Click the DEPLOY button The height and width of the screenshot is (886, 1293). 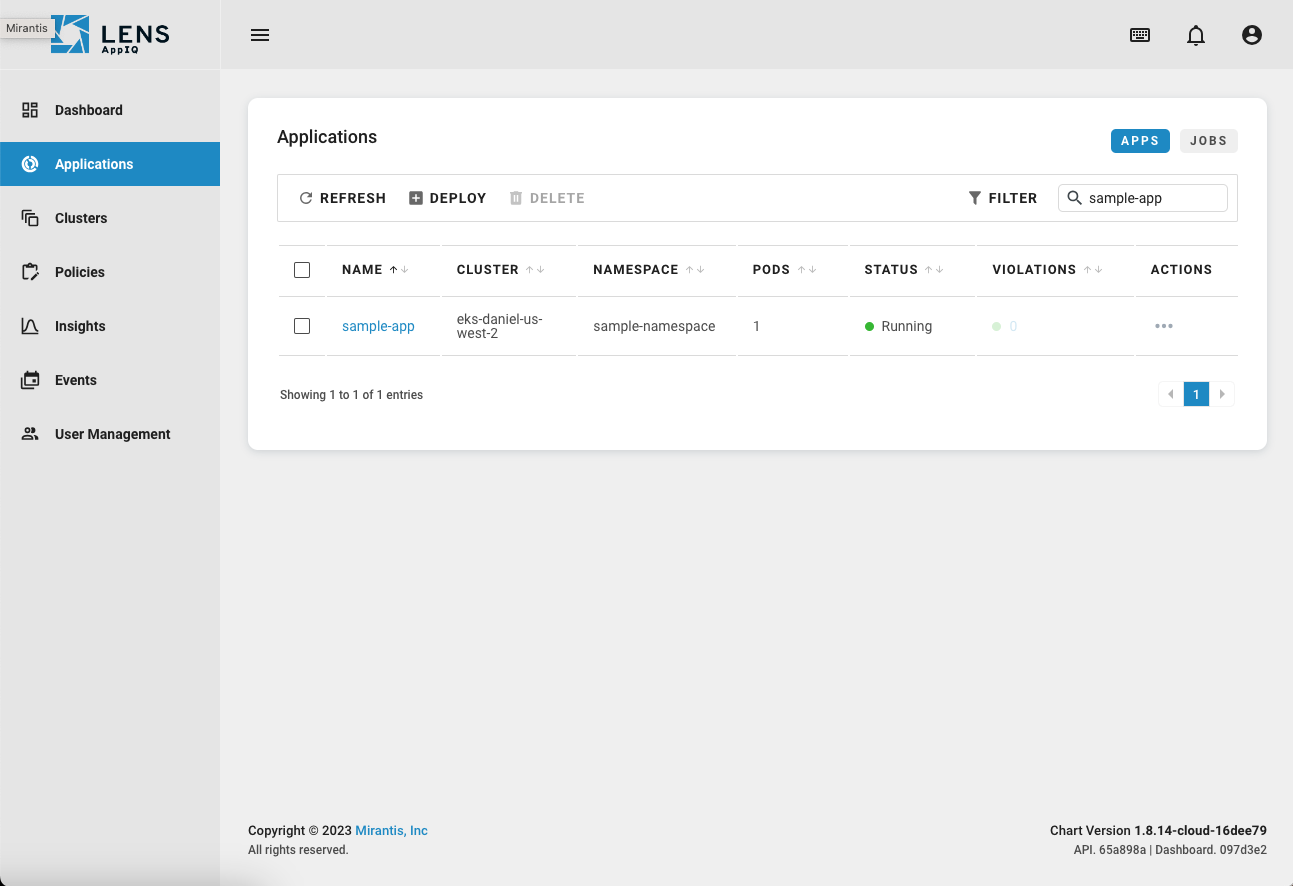point(448,198)
